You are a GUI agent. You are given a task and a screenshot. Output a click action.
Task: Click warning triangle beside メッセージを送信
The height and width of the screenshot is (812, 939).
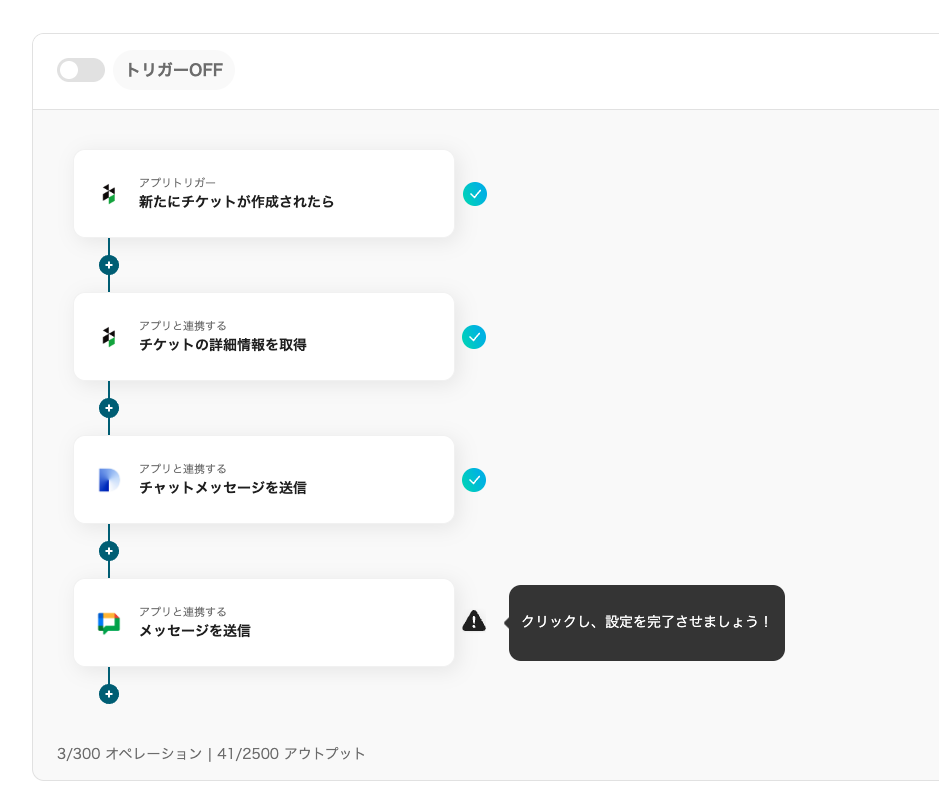(x=474, y=621)
